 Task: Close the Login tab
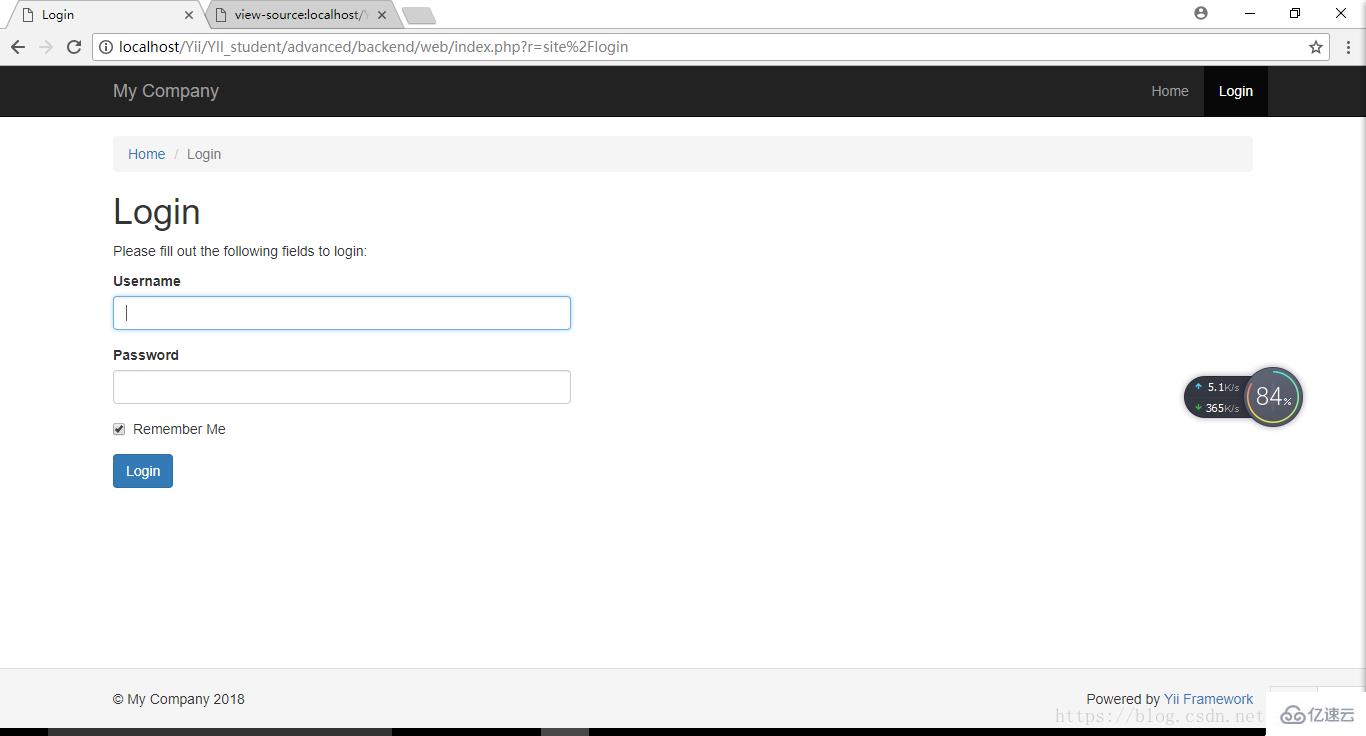pyautogui.click(x=189, y=15)
